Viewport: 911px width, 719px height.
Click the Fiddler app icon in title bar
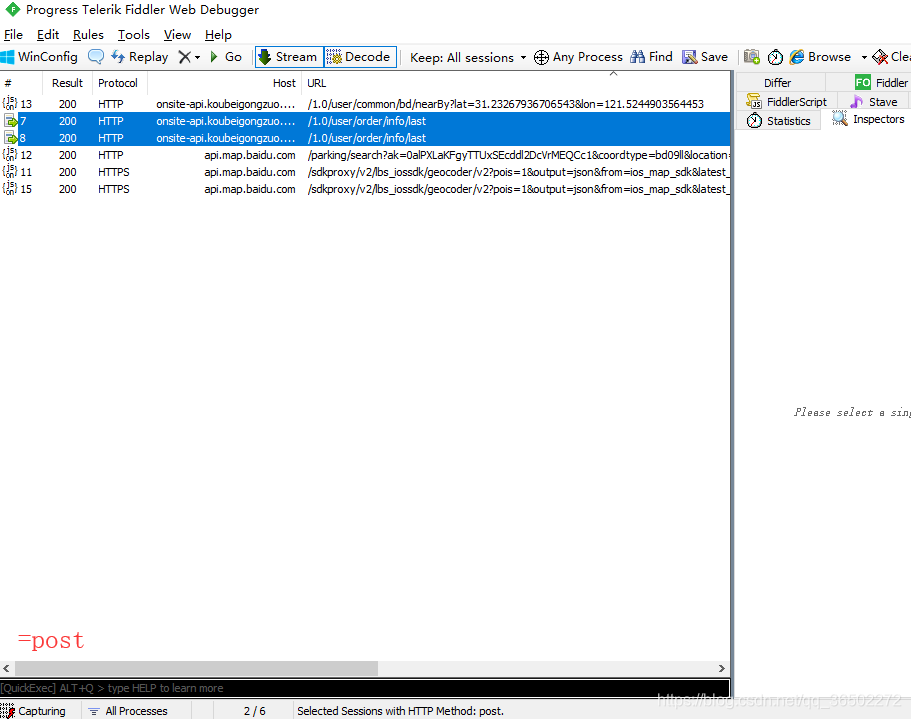12,9
